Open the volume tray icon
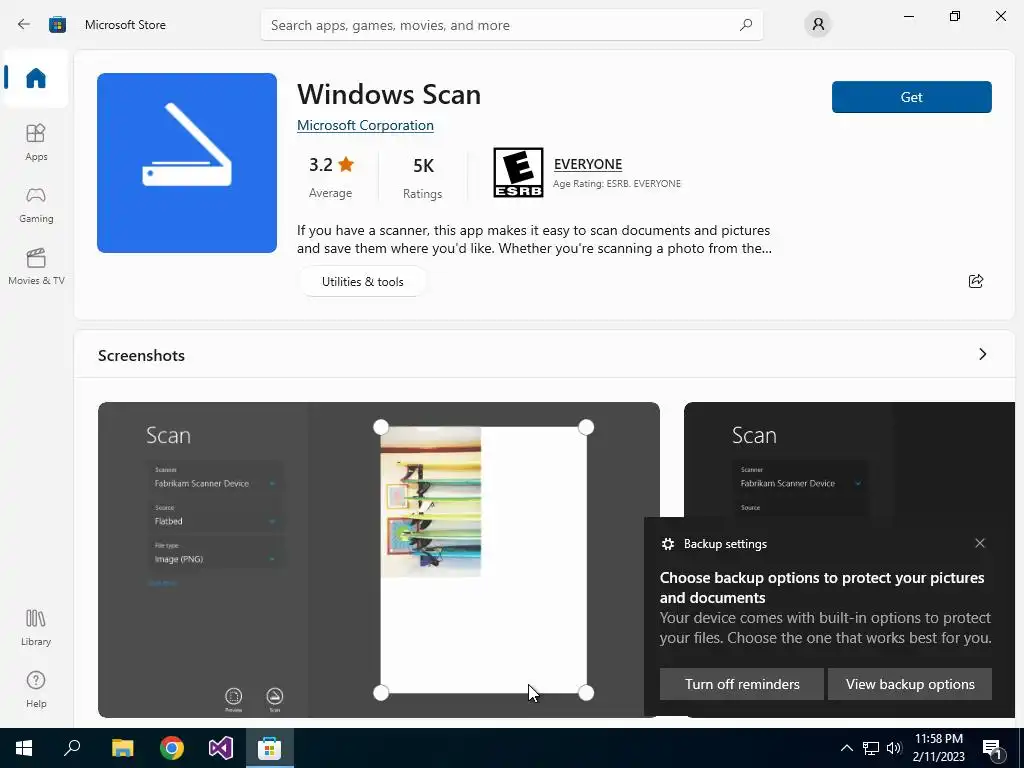 (x=894, y=748)
